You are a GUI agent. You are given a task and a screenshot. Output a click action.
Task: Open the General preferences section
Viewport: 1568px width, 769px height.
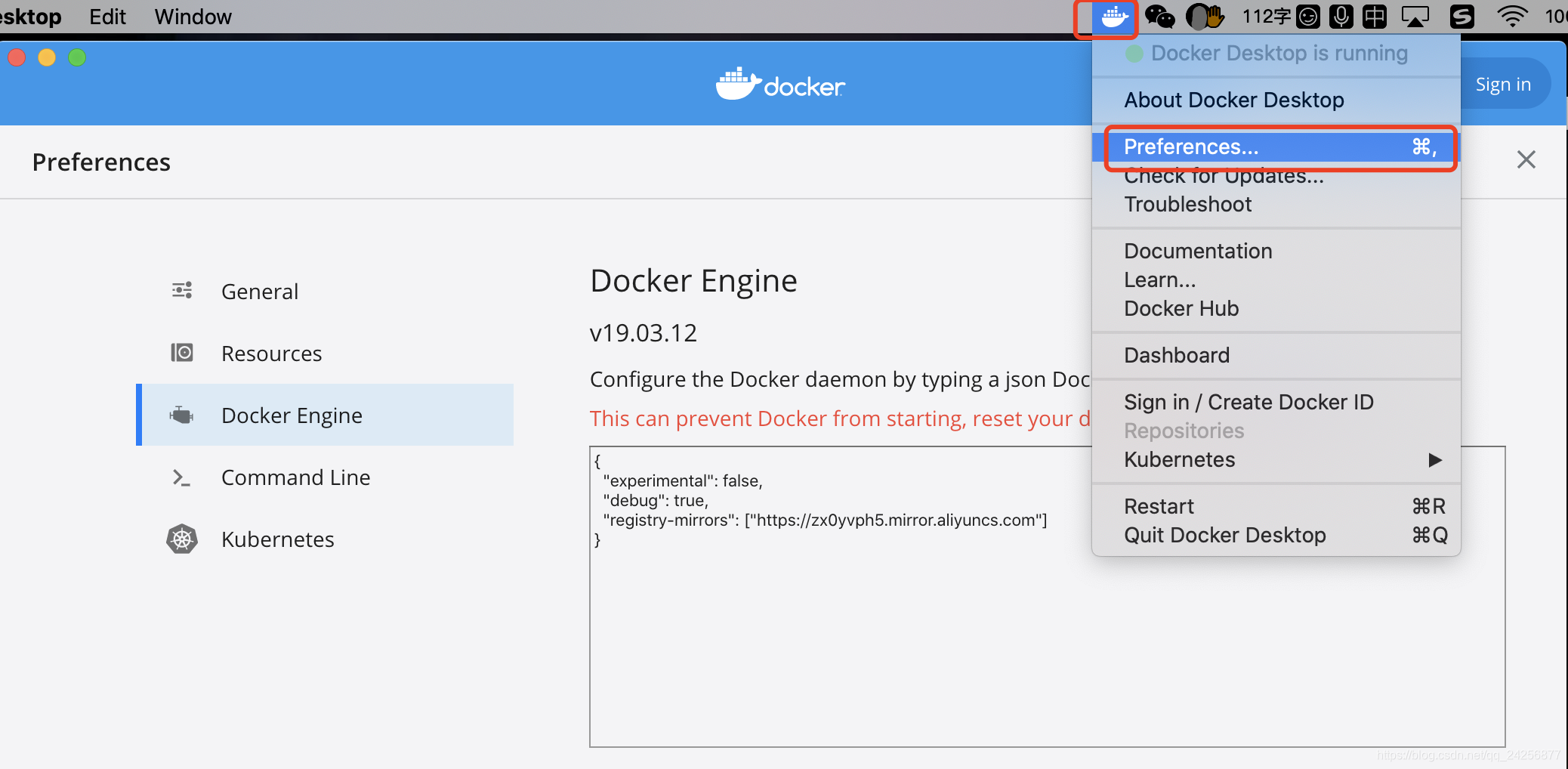point(325,291)
